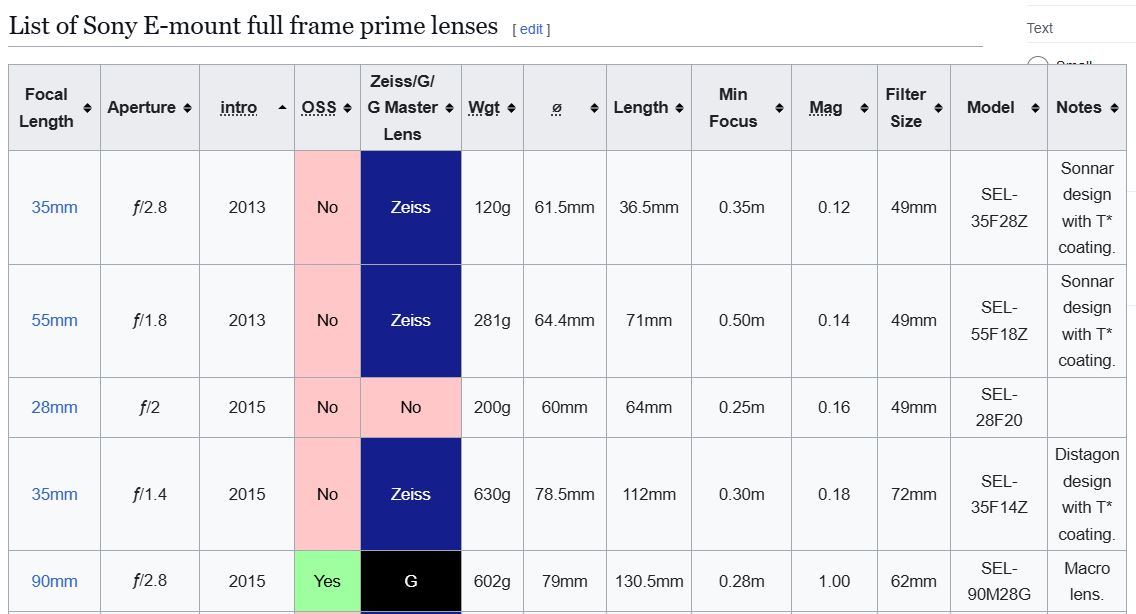Sort by Filter Size column arrows
The height and width of the screenshot is (614, 1136).
[938, 108]
